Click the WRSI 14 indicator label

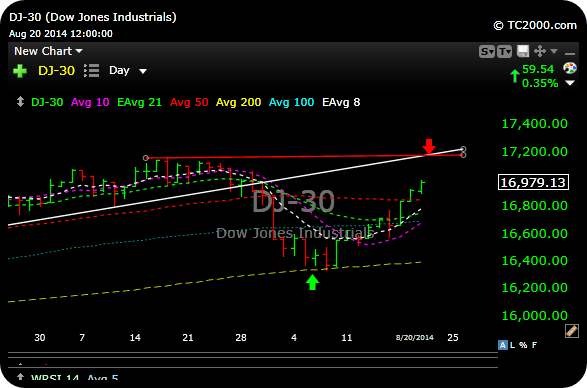55,377
